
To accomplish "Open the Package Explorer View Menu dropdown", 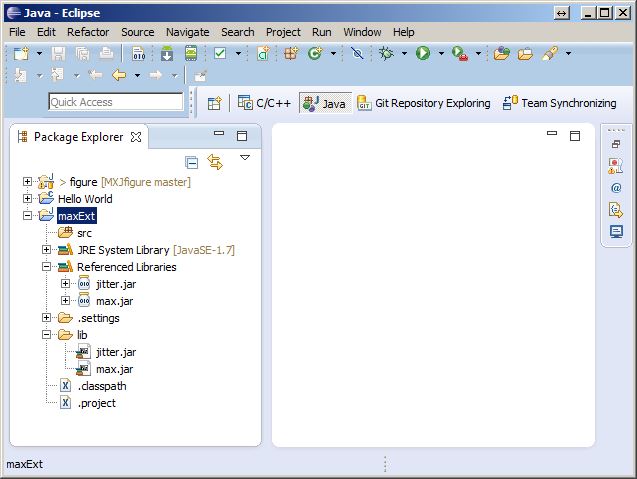I will pos(244,158).
